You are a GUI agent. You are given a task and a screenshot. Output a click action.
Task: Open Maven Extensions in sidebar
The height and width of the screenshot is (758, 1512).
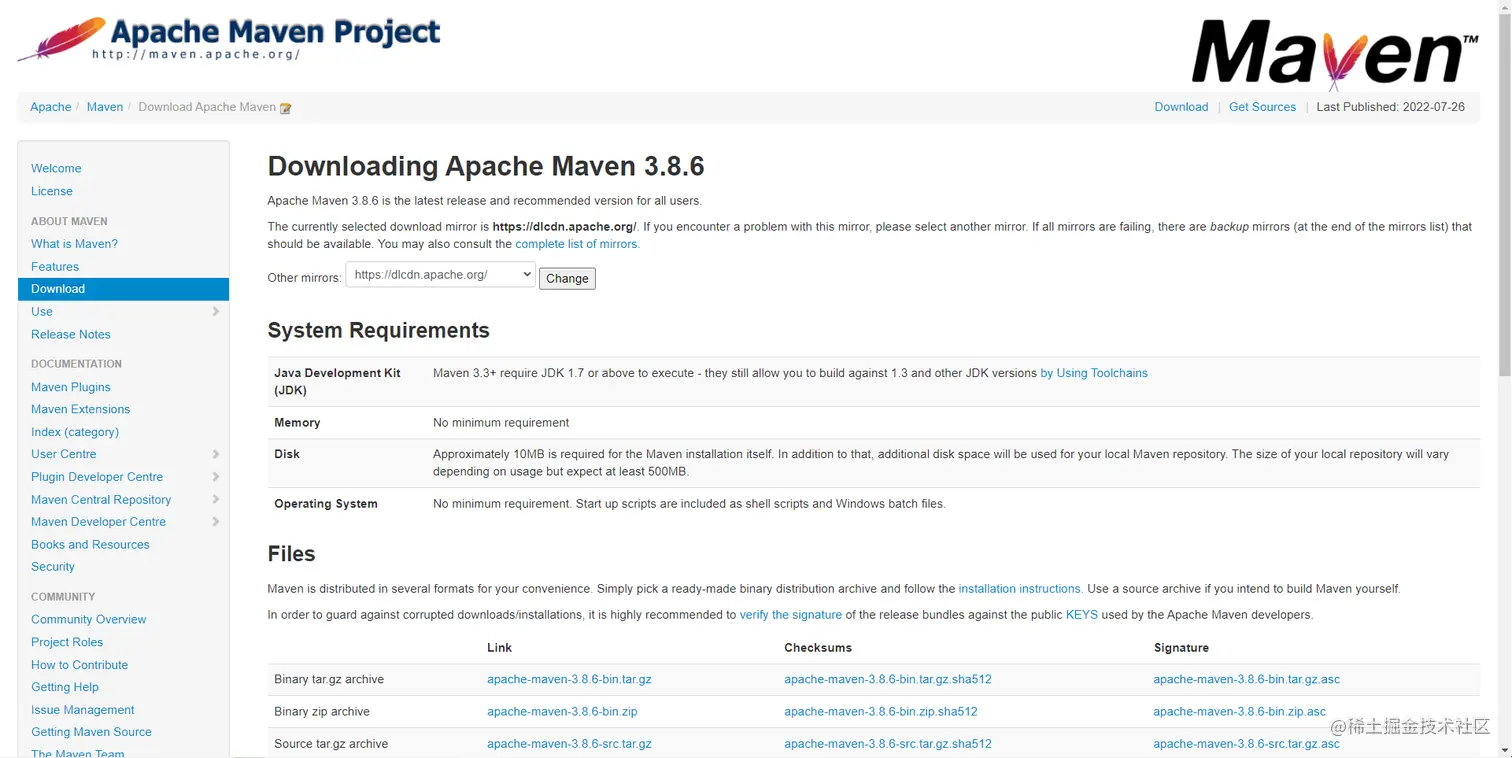[x=81, y=409]
